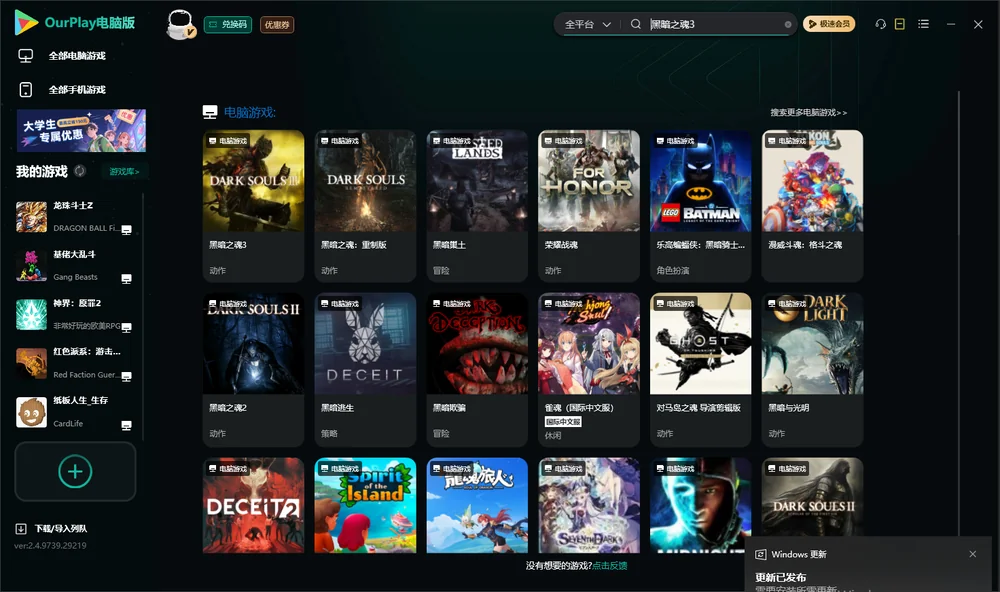The image size is (1000, 592).
Task: Open the 黑暗之魂2 game card
Action: 253,369
